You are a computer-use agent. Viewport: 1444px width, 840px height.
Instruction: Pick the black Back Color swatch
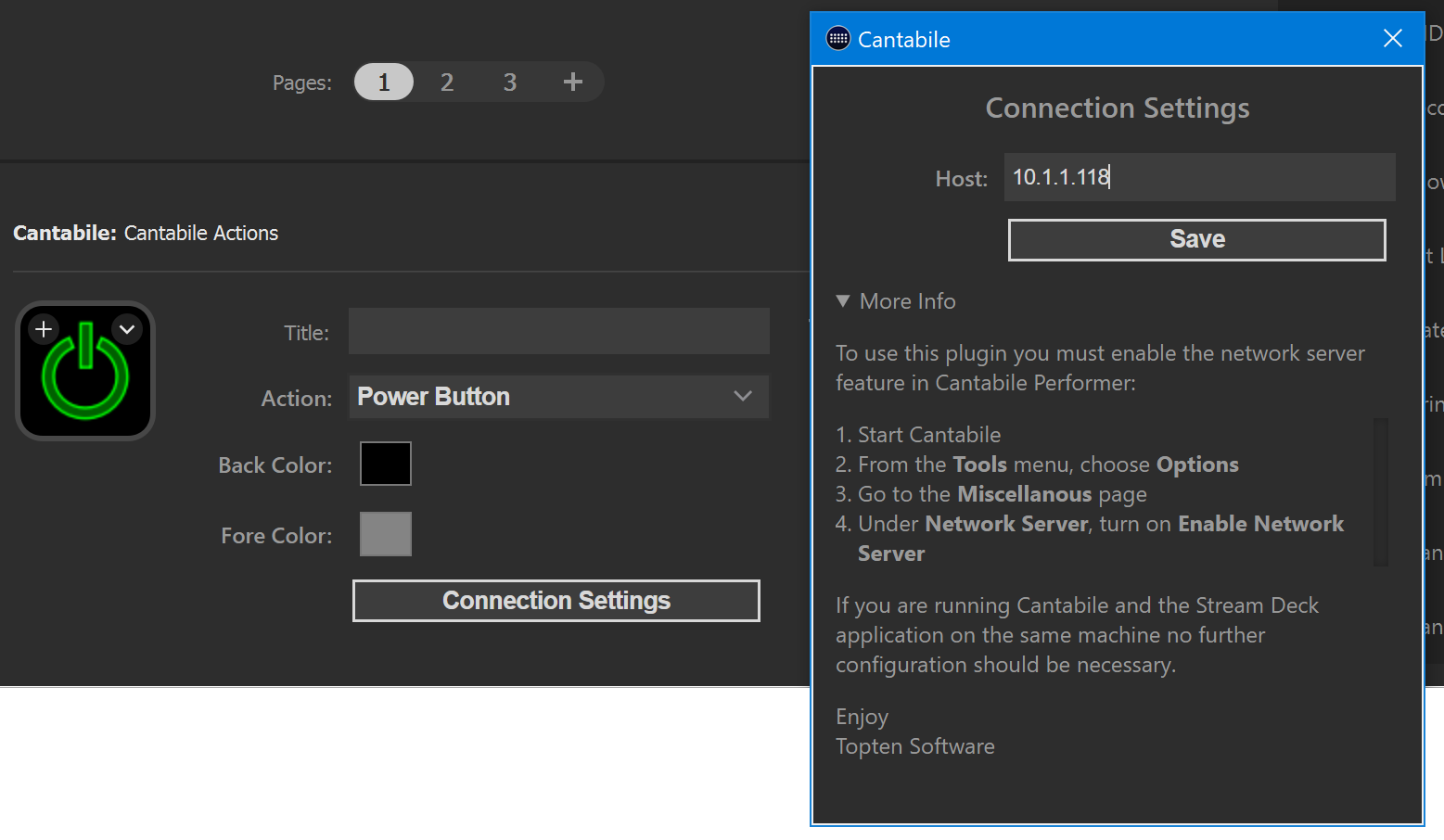(x=386, y=464)
